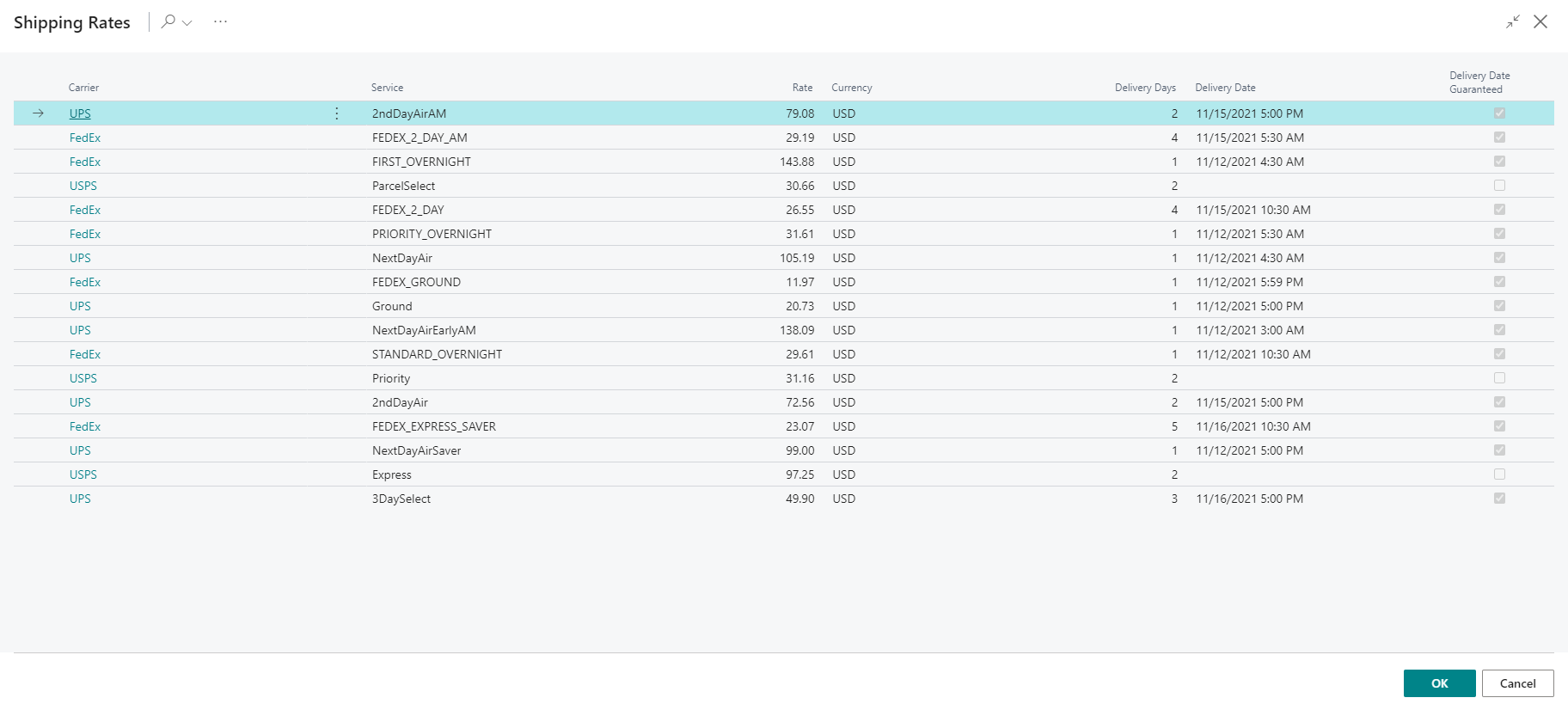This screenshot has width=1568, height=710.
Task: Open FedEx link for FEDEX_2_DAY row
Action: [85, 210]
